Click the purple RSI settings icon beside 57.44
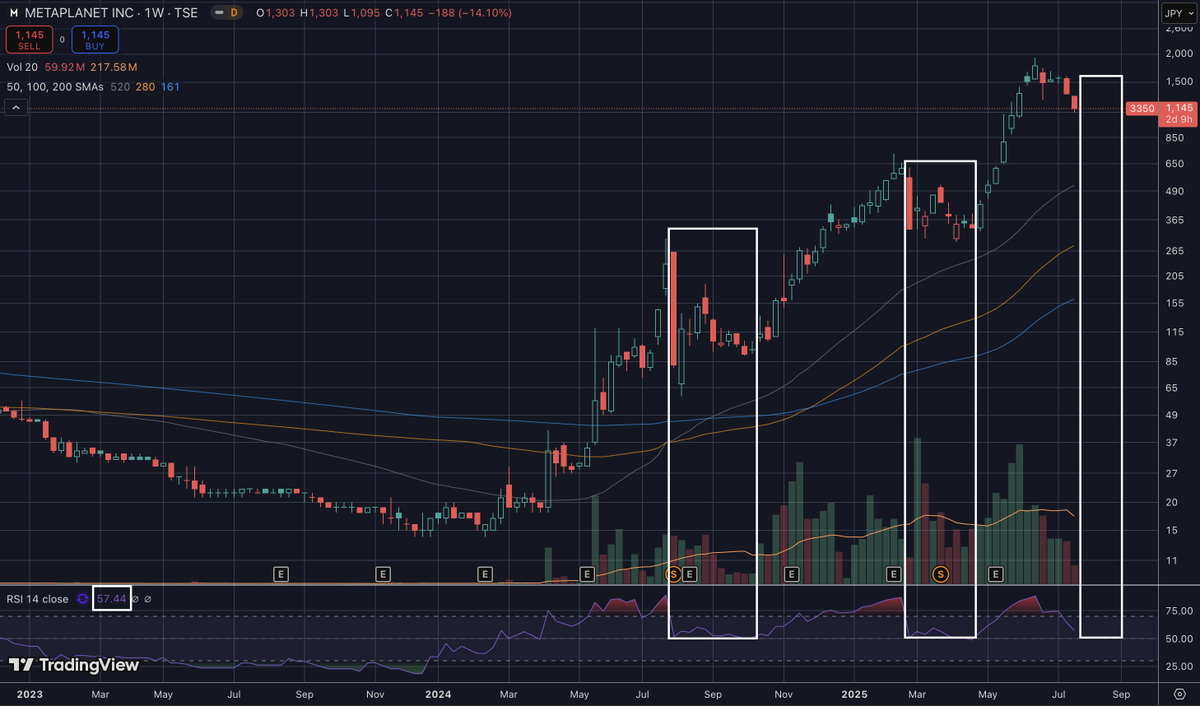1200x706 pixels. coord(83,599)
